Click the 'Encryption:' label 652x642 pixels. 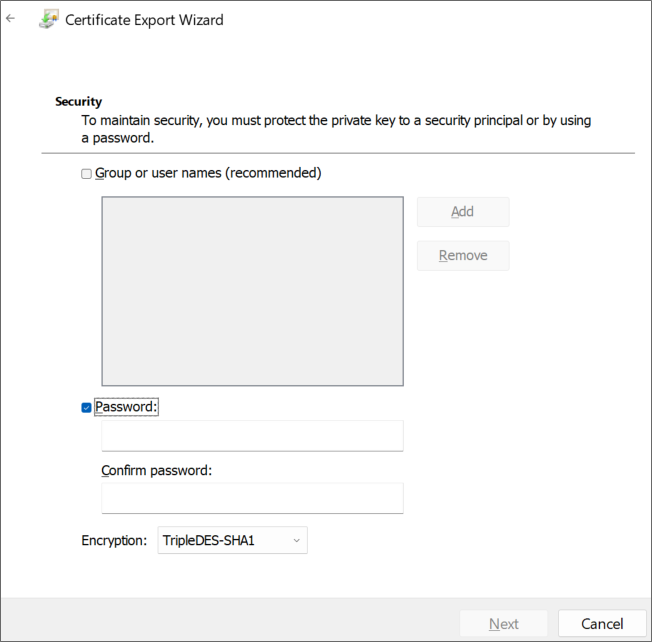tap(114, 541)
